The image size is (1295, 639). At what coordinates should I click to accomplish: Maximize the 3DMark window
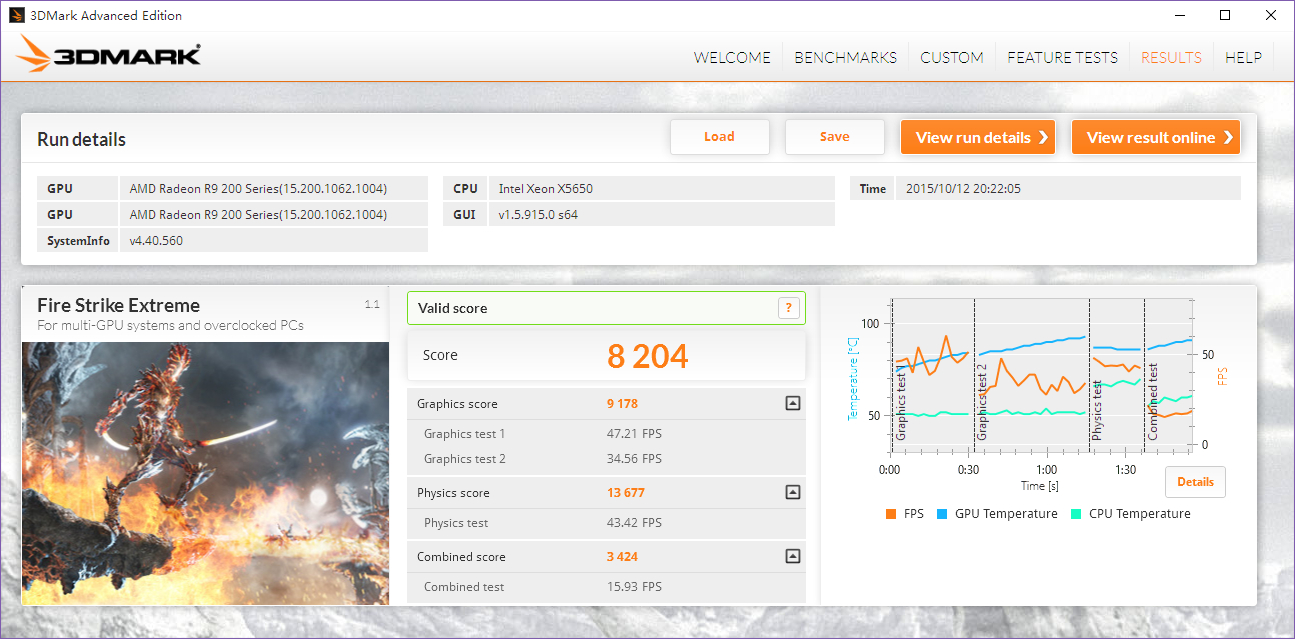[1225, 15]
